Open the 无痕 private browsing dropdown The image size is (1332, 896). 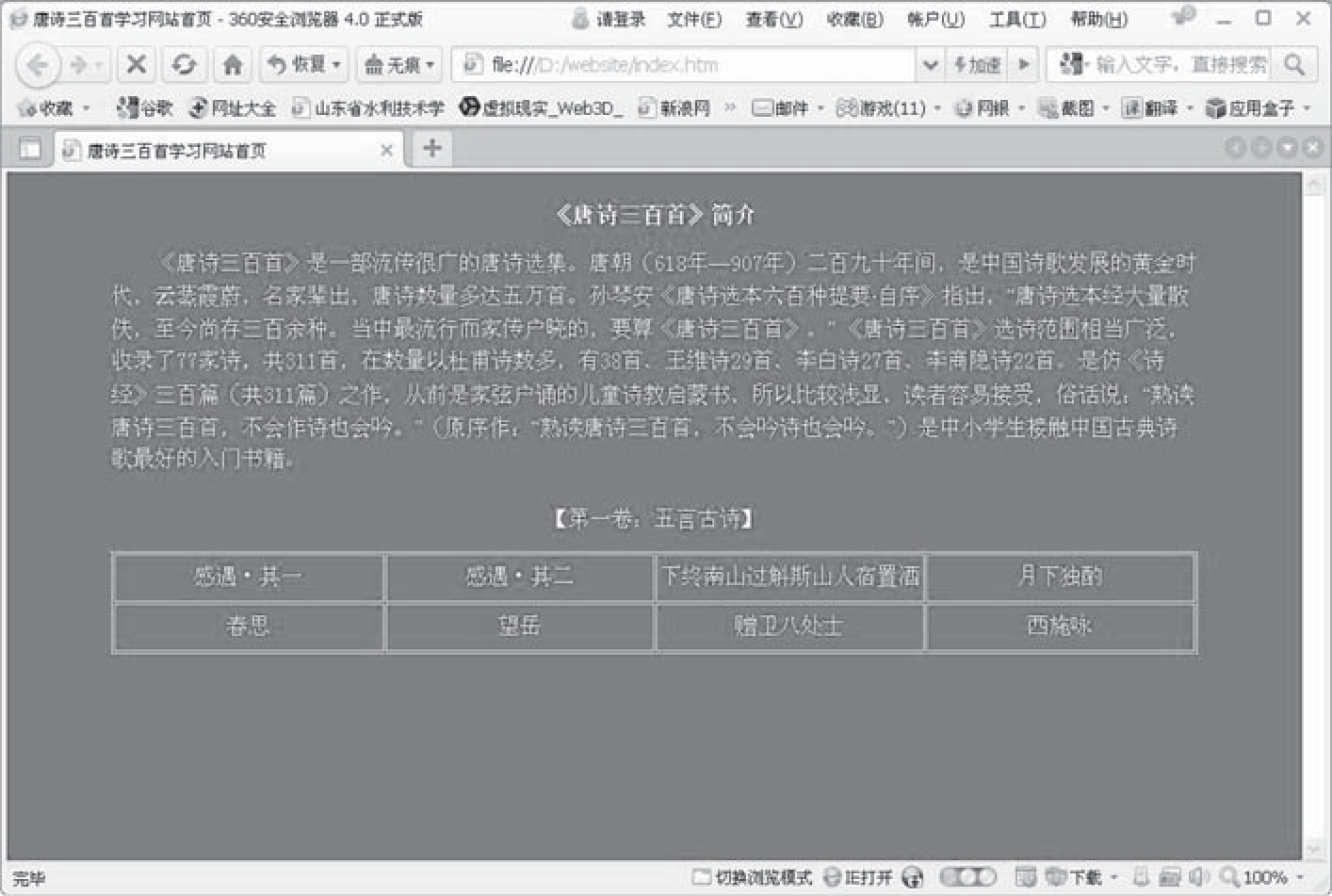[399, 64]
